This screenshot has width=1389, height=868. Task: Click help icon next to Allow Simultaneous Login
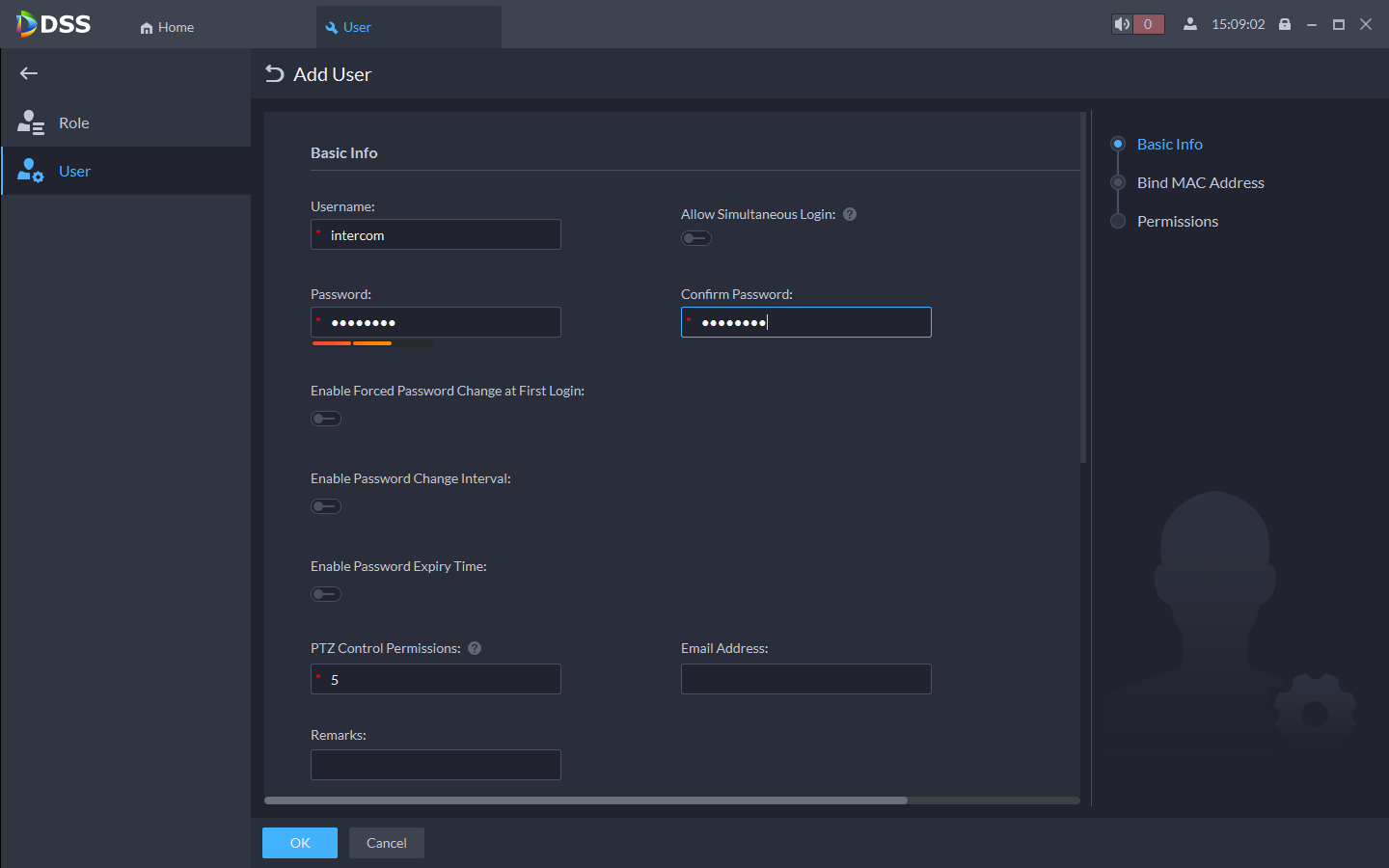(850, 214)
